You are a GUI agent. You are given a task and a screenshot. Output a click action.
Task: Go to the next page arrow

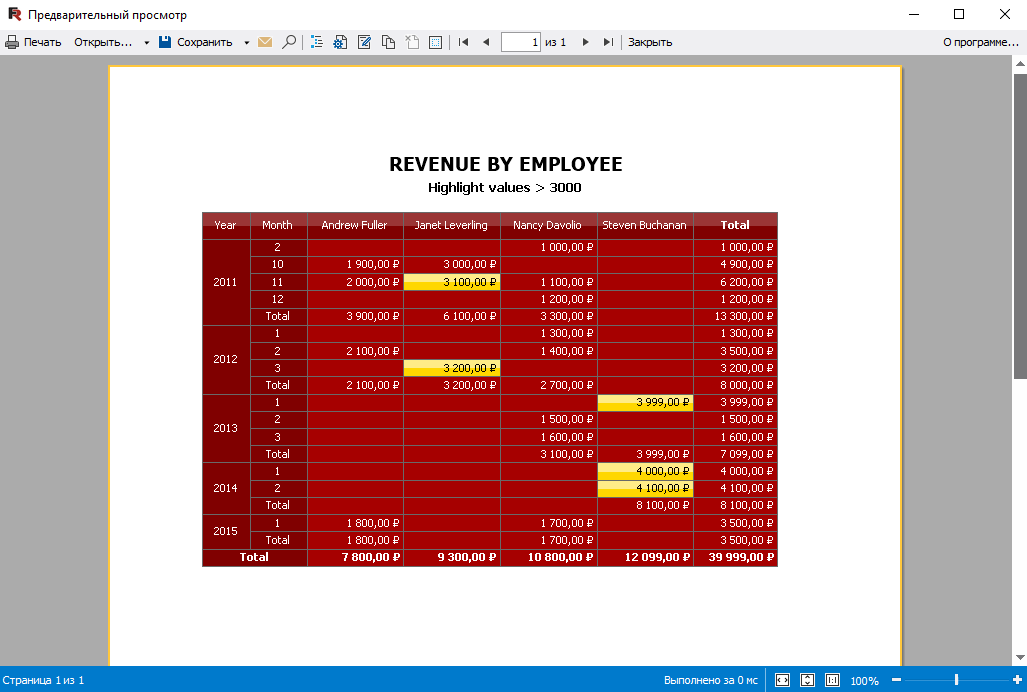tap(585, 42)
